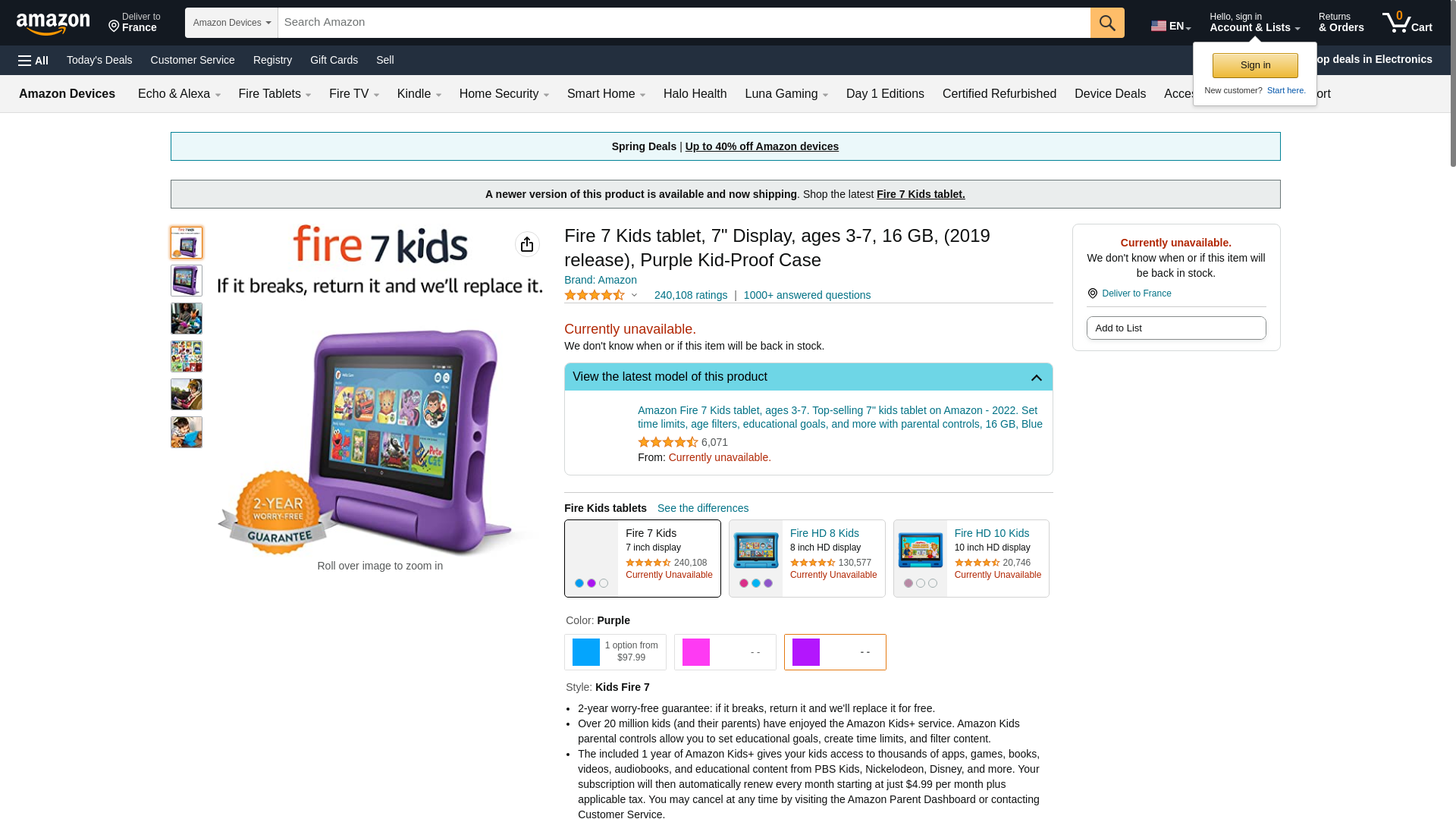Click the yellow Sign in button
The image size is (1456, 819).
coord(1255,65)
